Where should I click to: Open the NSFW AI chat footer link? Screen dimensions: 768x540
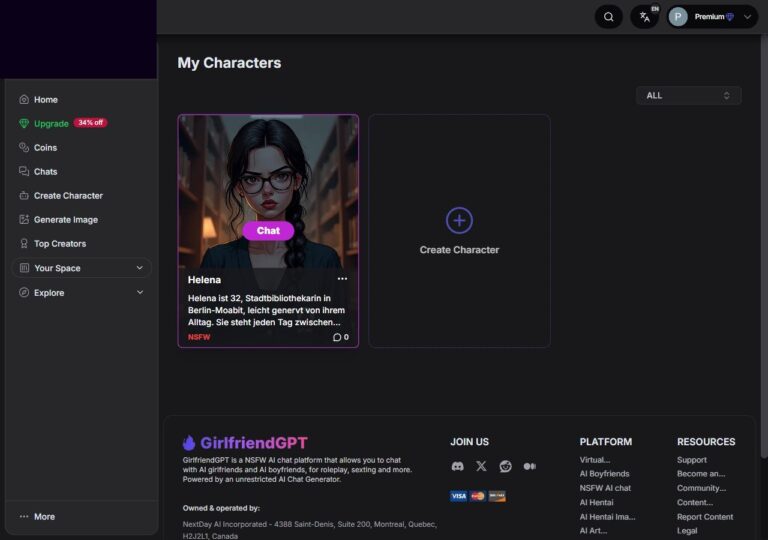[x=605, y=488]
